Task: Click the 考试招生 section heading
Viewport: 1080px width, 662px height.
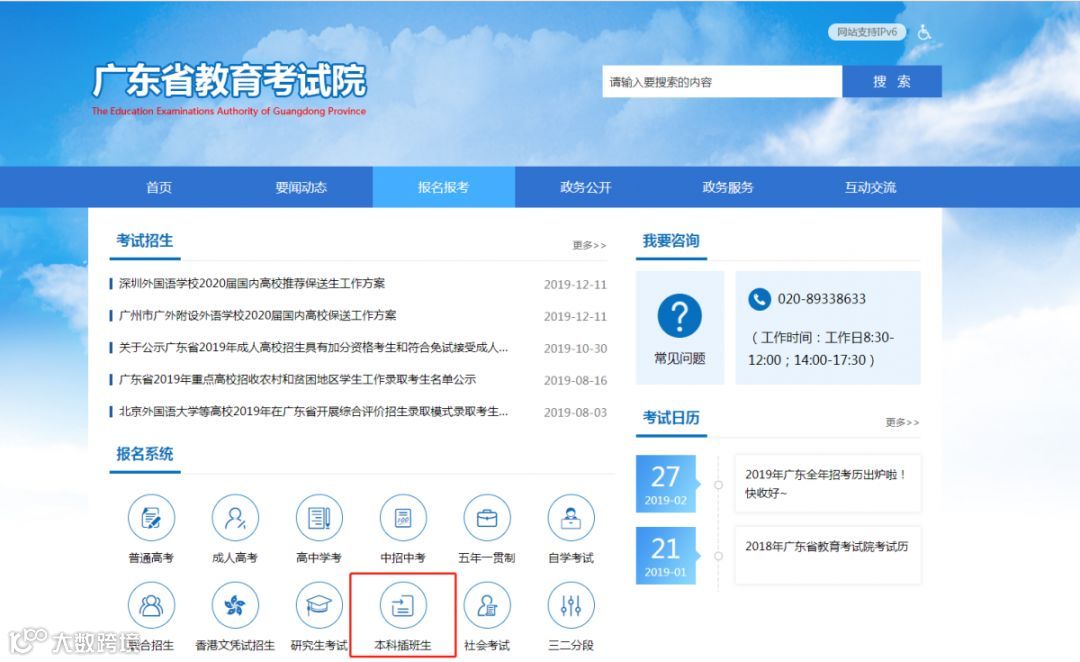Action: (x=145, y=240)
